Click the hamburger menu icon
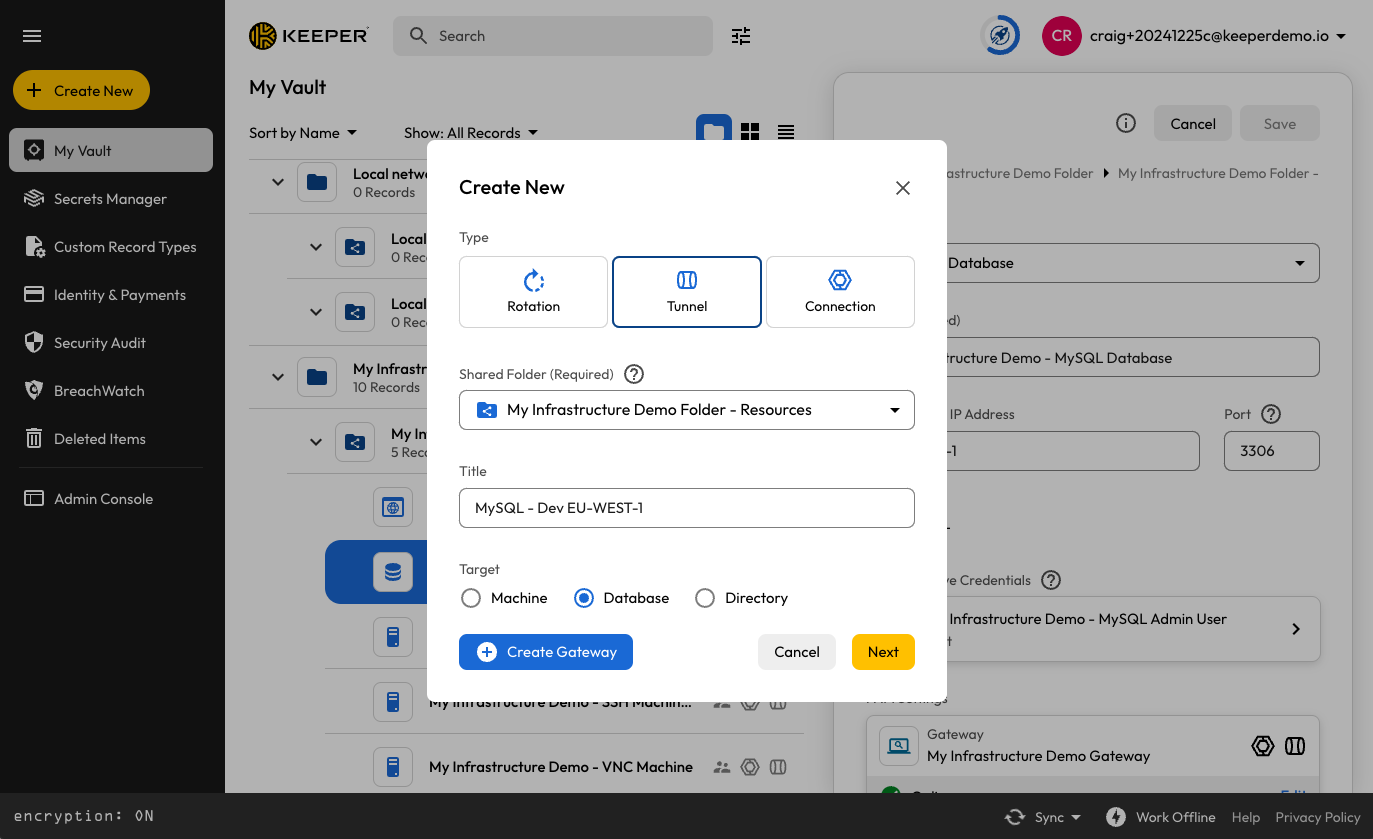Image resolution: width=1373 pixels, height=839 pixels. tap(32, 36)
